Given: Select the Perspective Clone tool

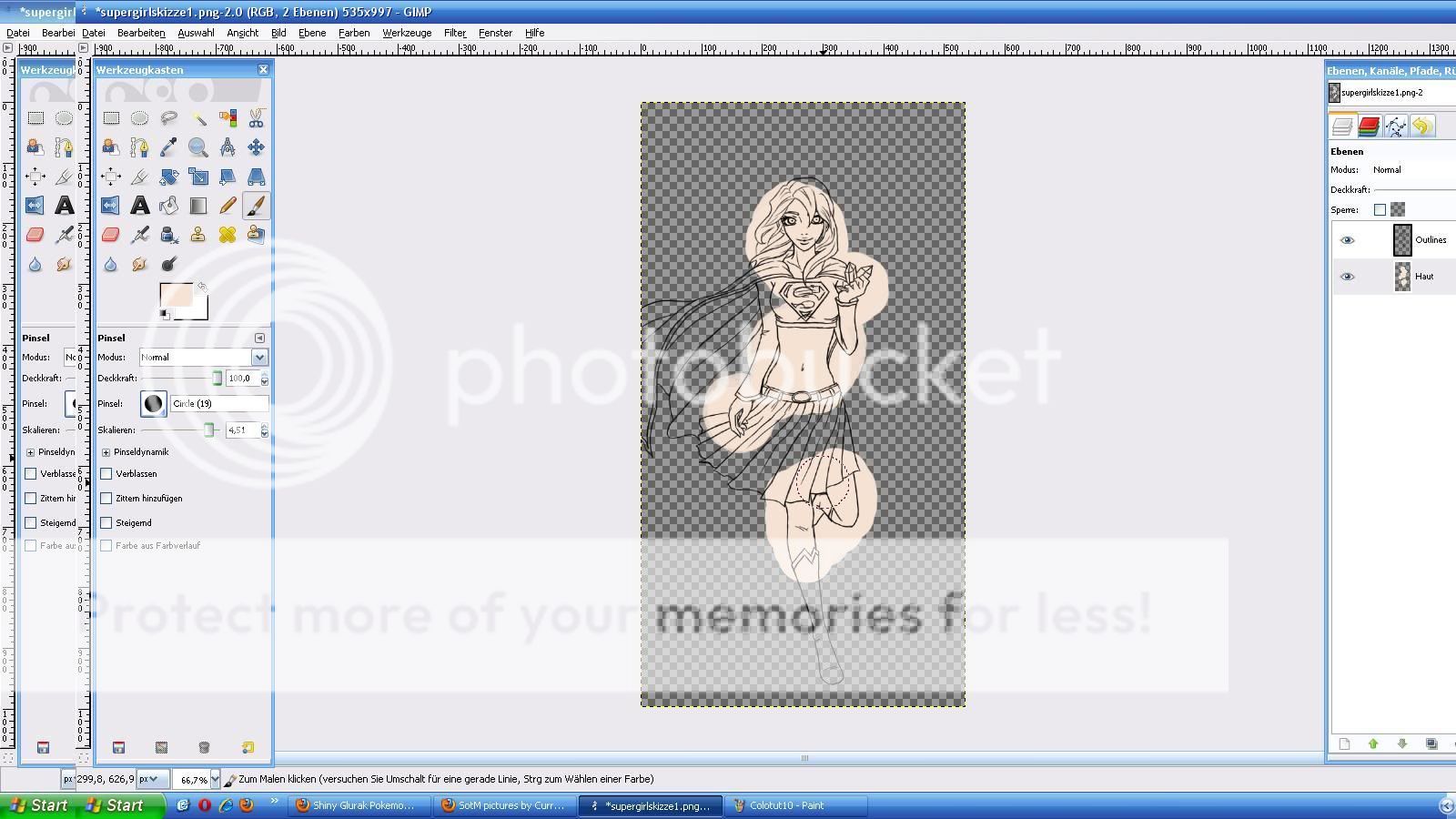Looking at the screenshot, I should 257,235.
